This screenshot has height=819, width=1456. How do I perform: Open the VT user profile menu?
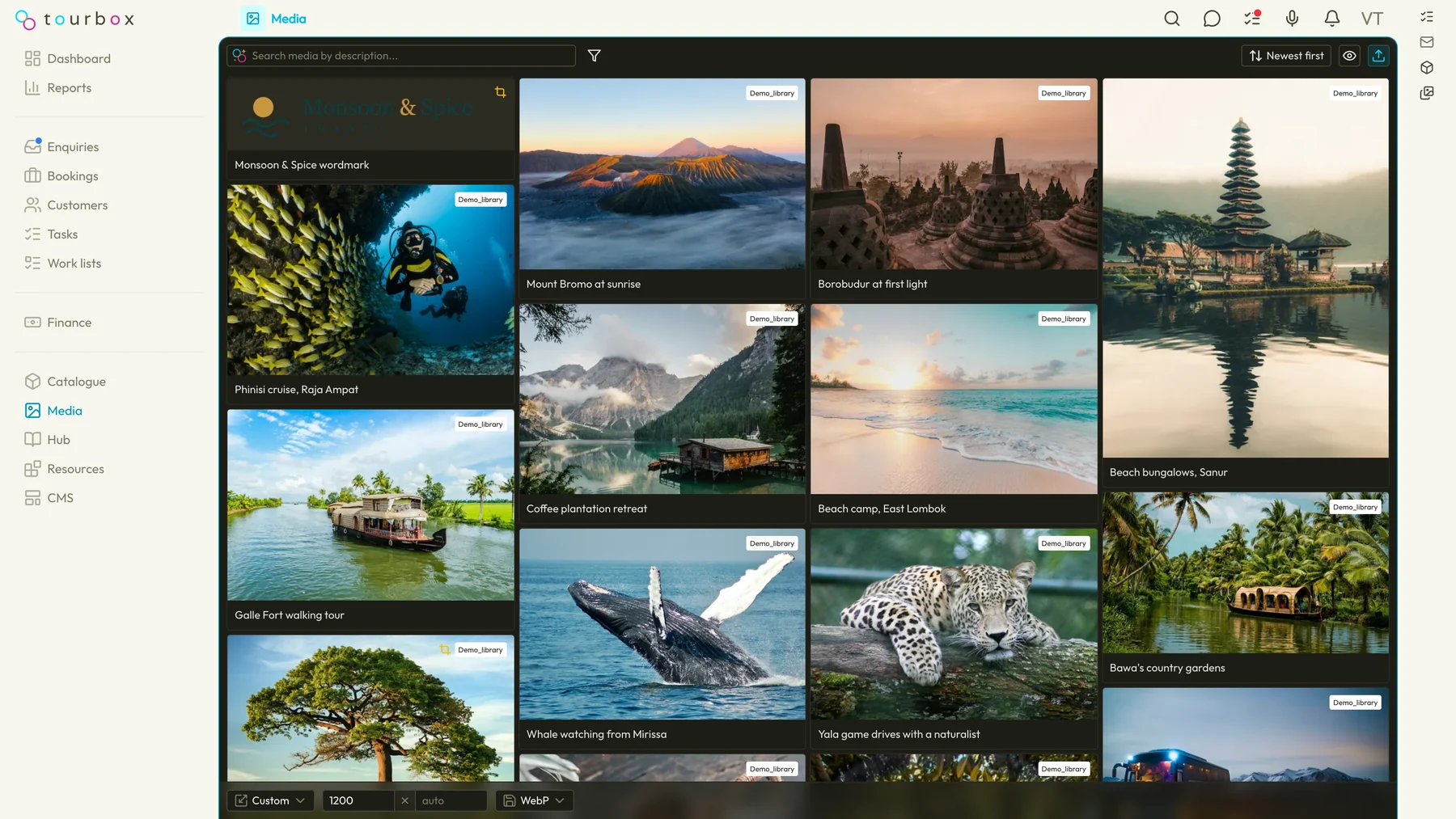pyautogui.click(x=1372, y=19)
